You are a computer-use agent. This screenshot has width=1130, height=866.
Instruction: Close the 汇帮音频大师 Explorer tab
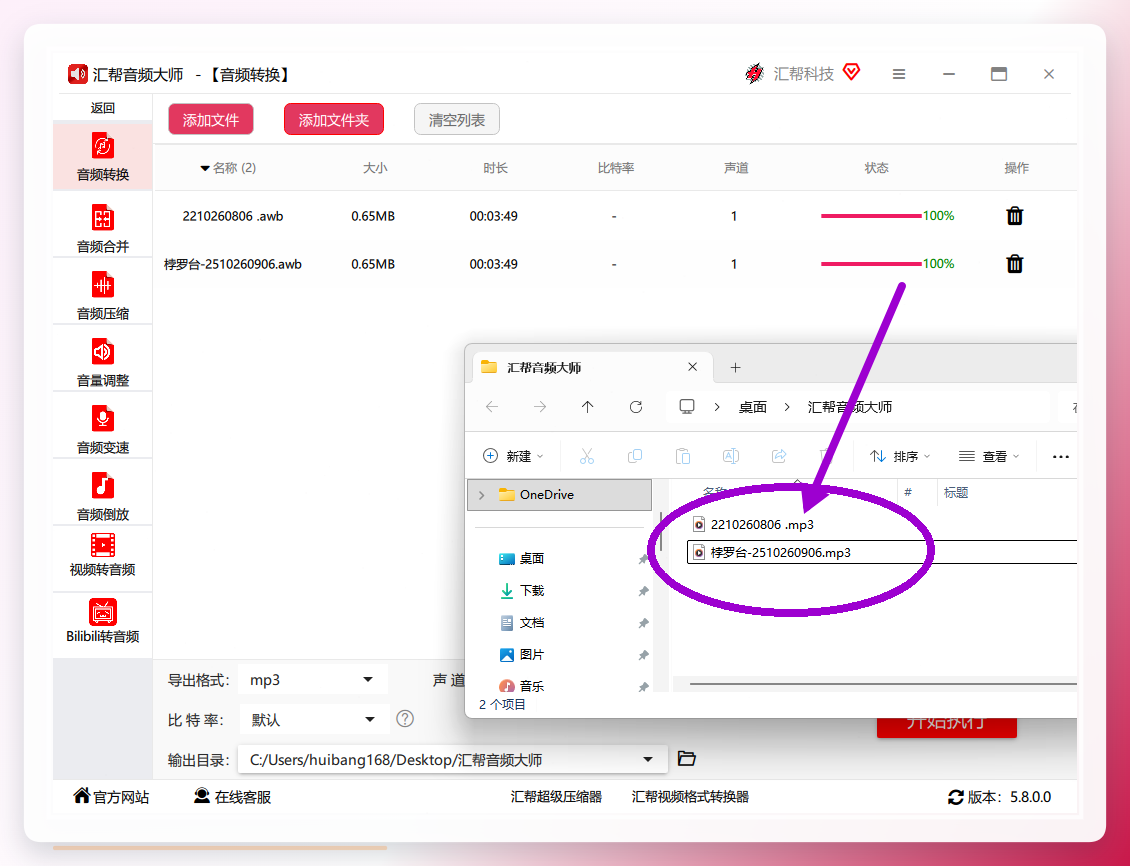(x=693, y=367)
